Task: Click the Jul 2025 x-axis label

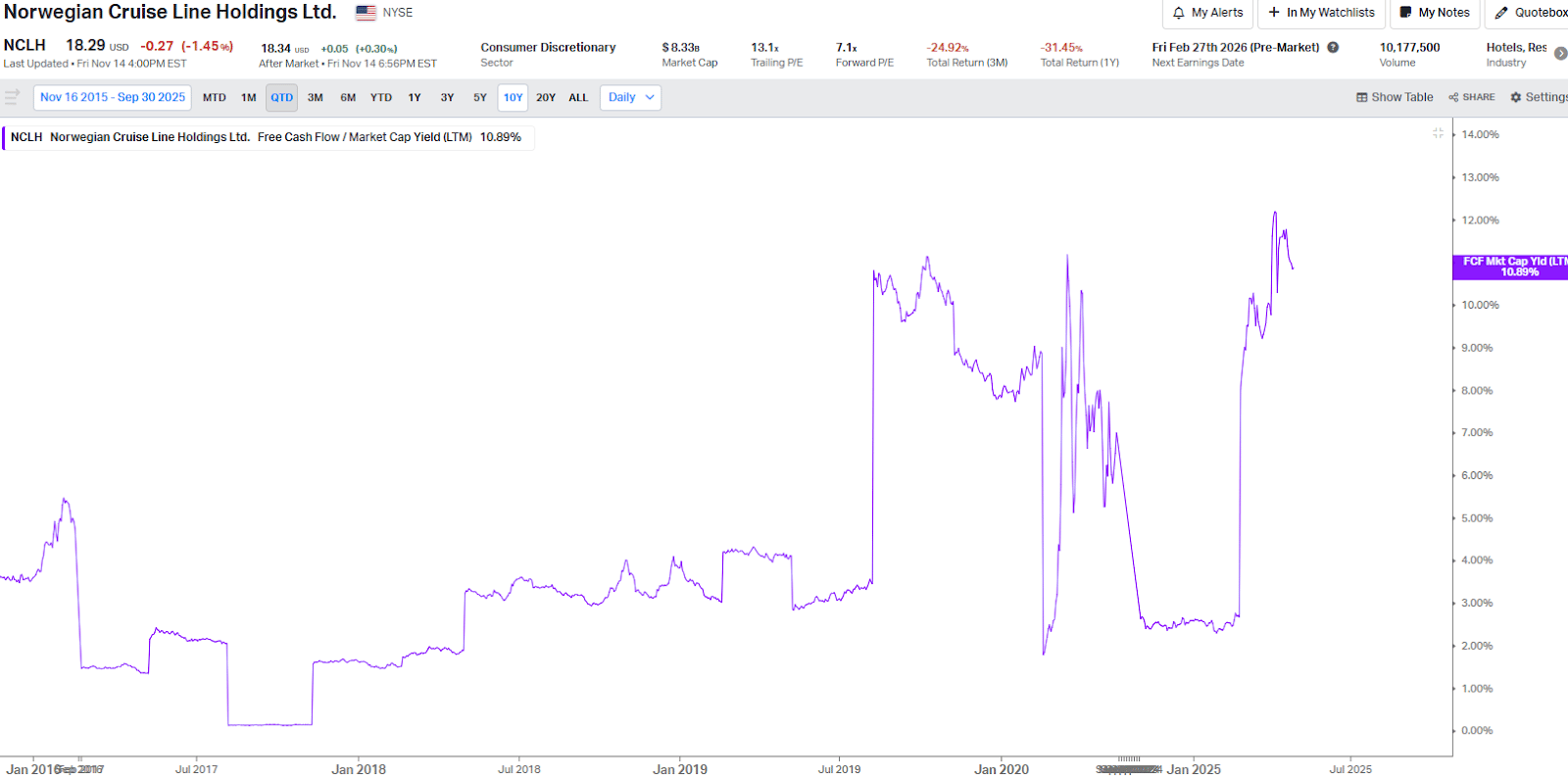Action: [x=1350, y=769]
